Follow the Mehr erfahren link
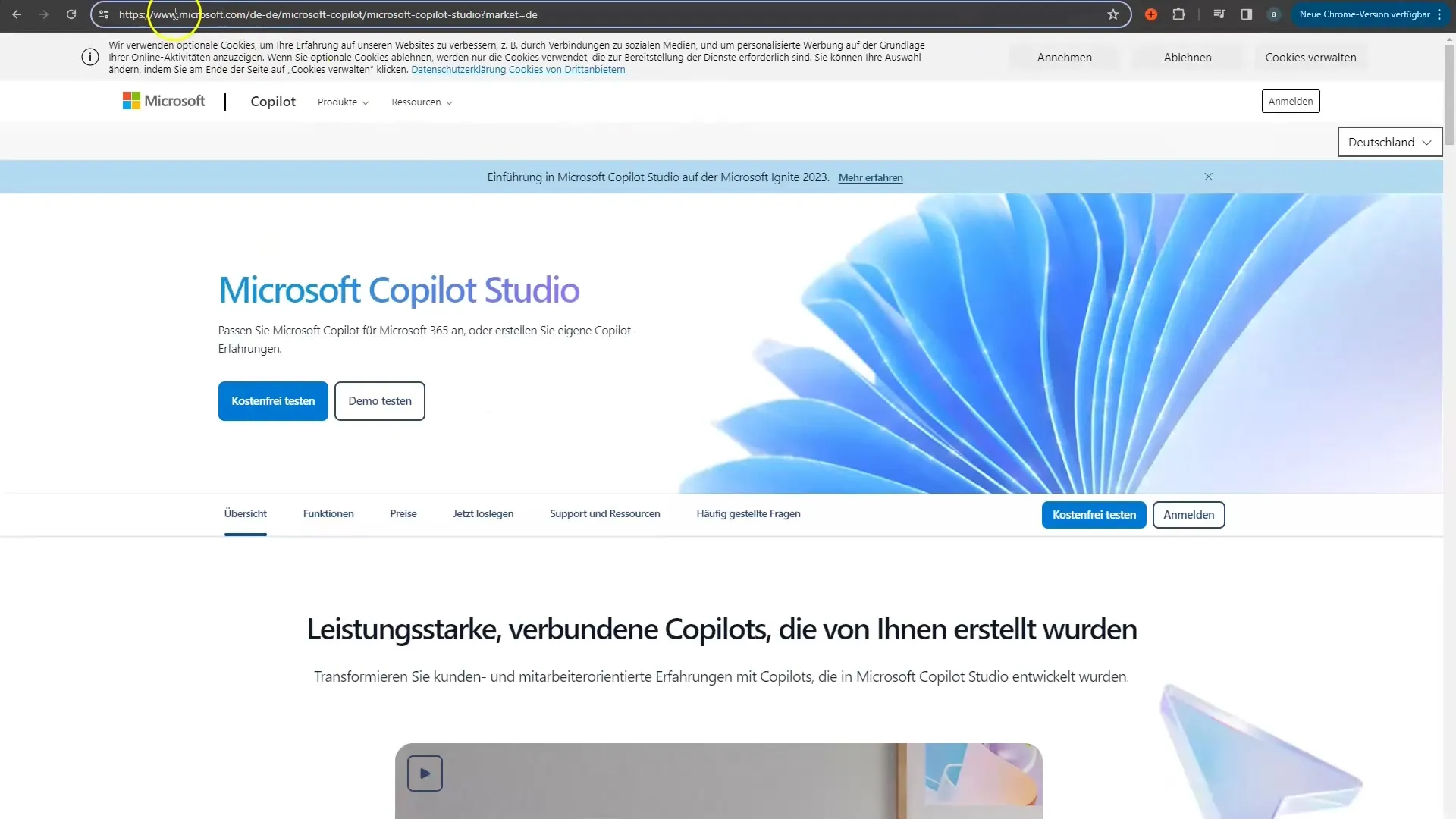The width and height of the screenshot is (1456, 819). coord(871,177)
